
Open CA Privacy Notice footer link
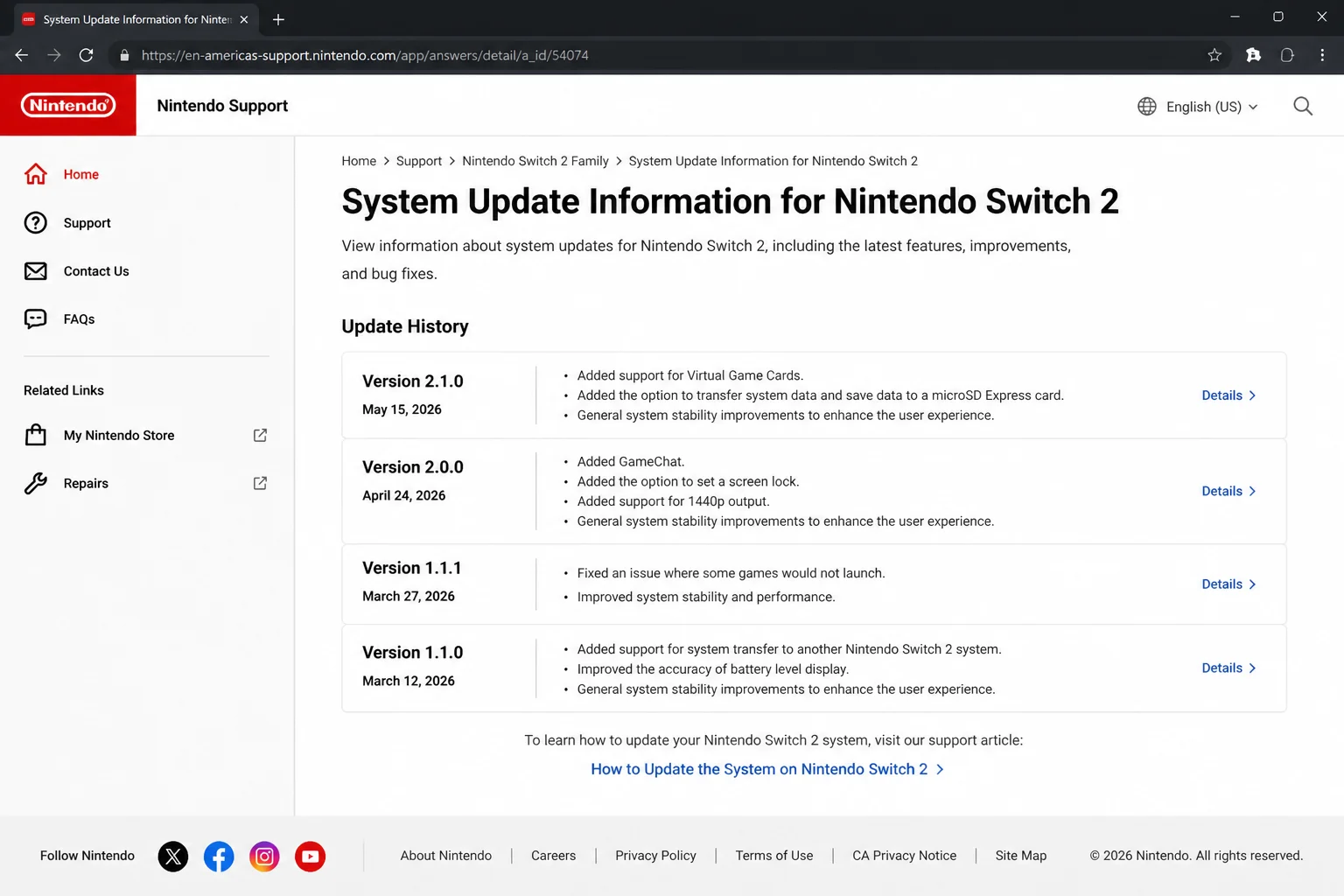point(905,856)
